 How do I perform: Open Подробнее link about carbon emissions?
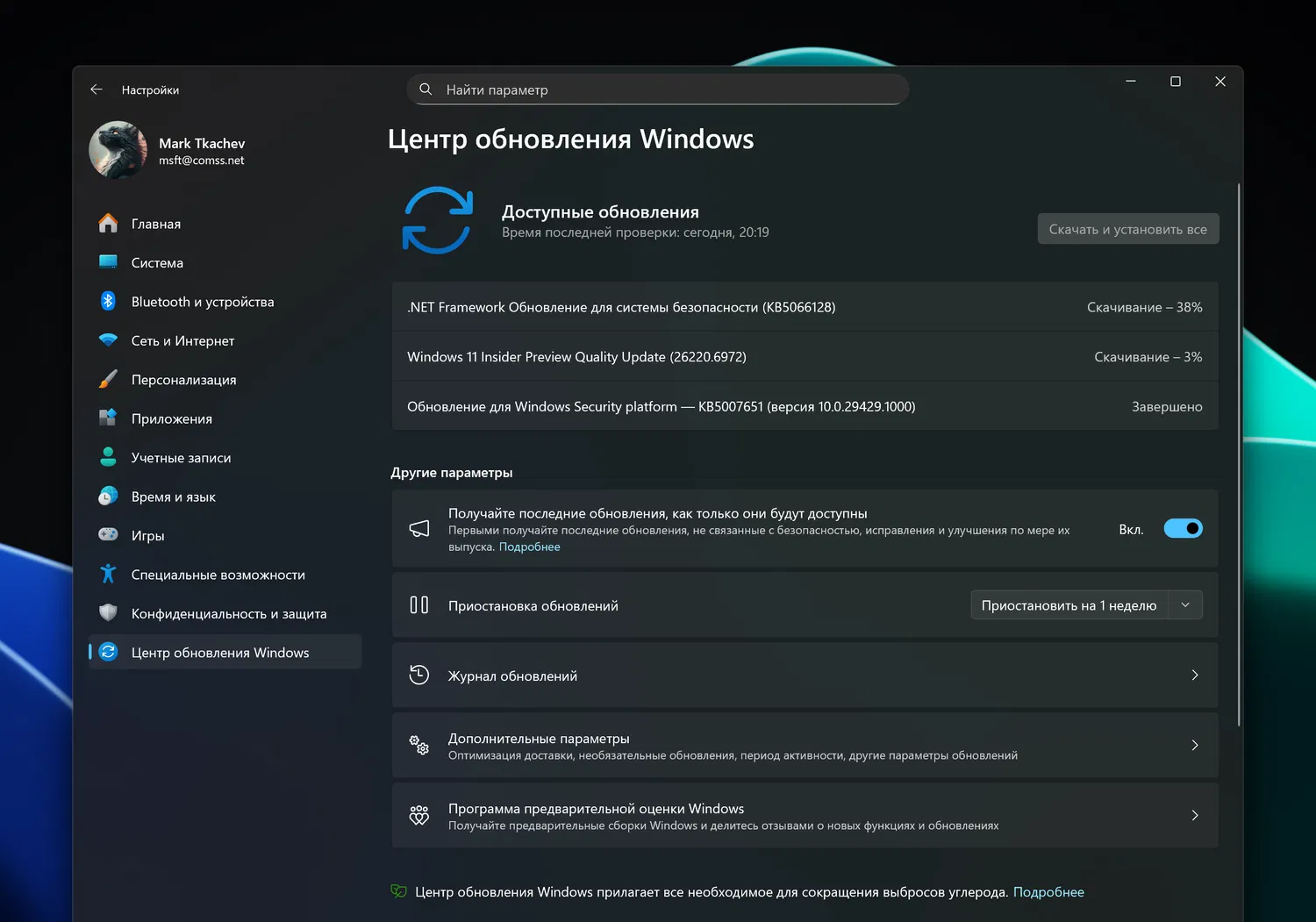(1048, 891)
